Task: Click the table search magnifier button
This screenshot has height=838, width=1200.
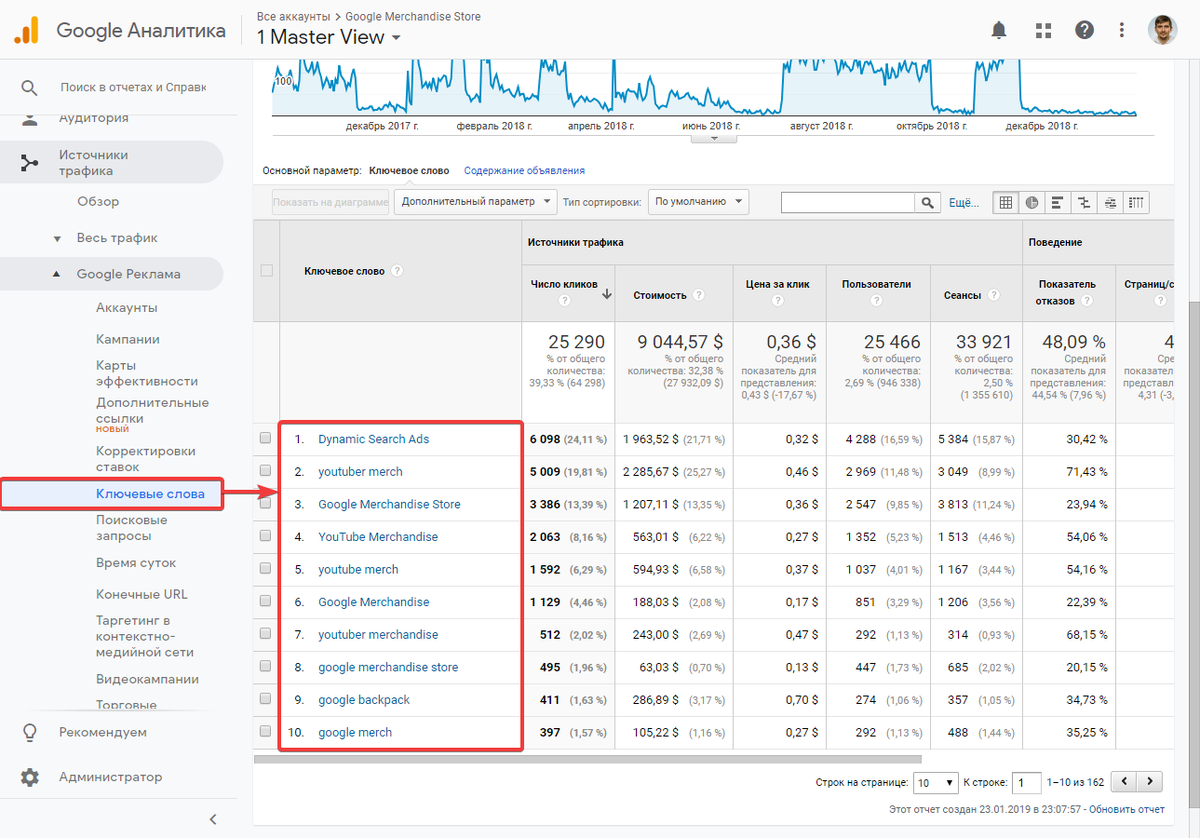Action: (x=928, y=202)
